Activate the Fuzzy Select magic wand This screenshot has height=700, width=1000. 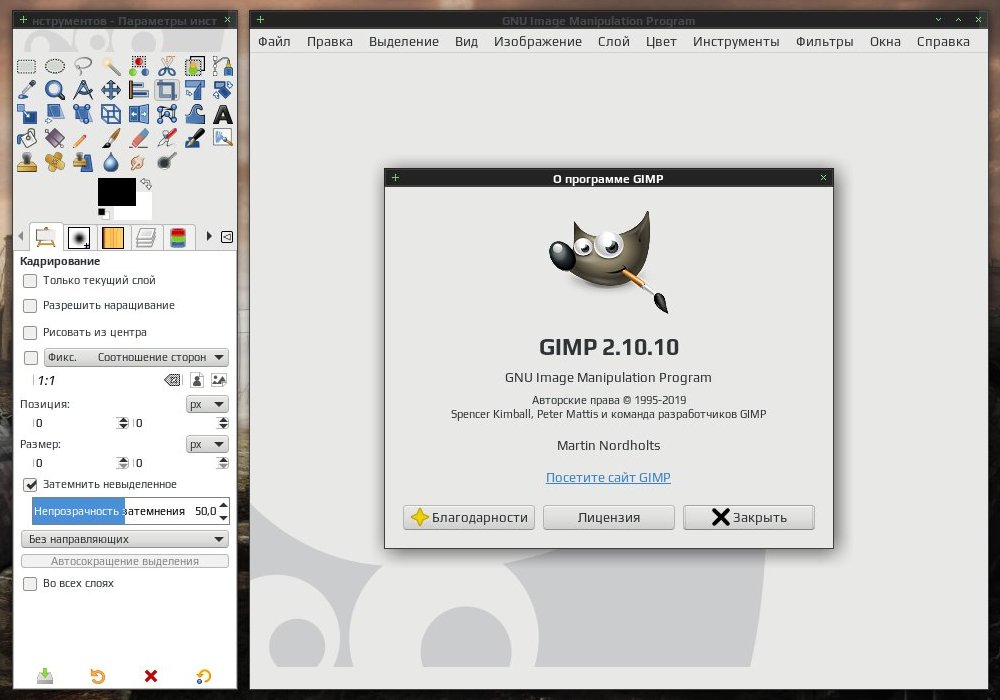(111, 66)
